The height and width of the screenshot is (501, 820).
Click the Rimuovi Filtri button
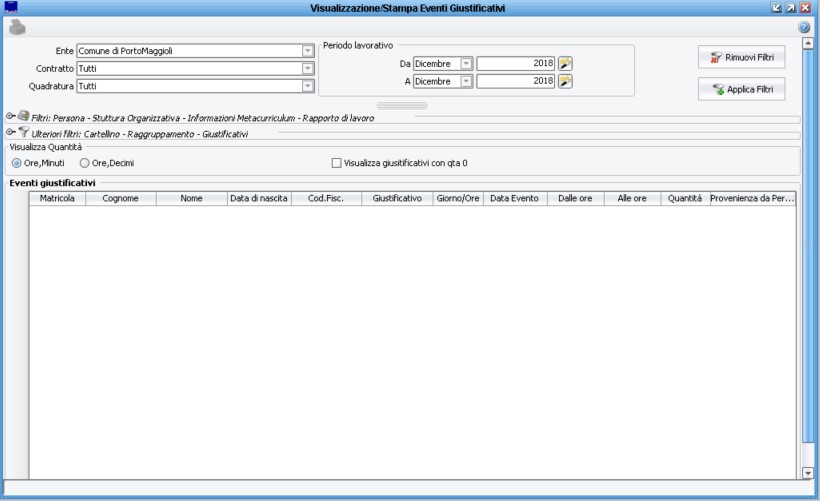click(742, 57)
